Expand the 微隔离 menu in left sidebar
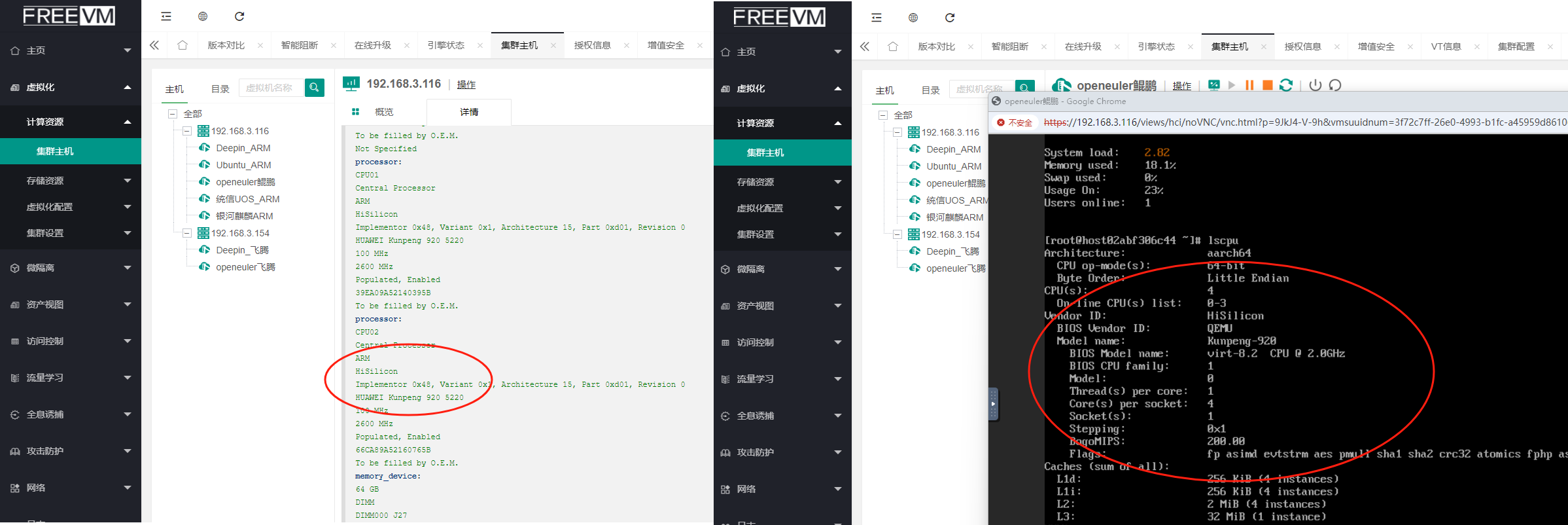The width and height of the screenshot is (1568, 525). pos(71,268)
